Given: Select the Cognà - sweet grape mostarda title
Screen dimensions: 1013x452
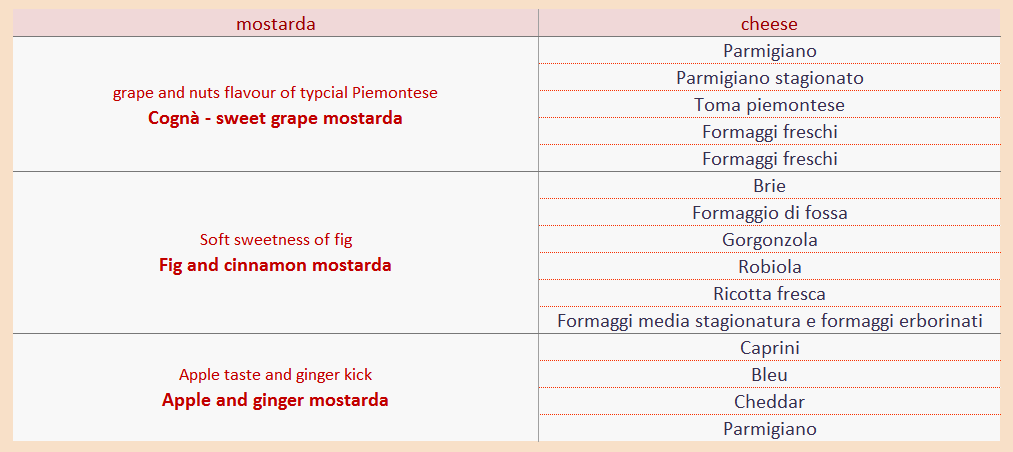Looking at the screenshot, I should (275, 118).
